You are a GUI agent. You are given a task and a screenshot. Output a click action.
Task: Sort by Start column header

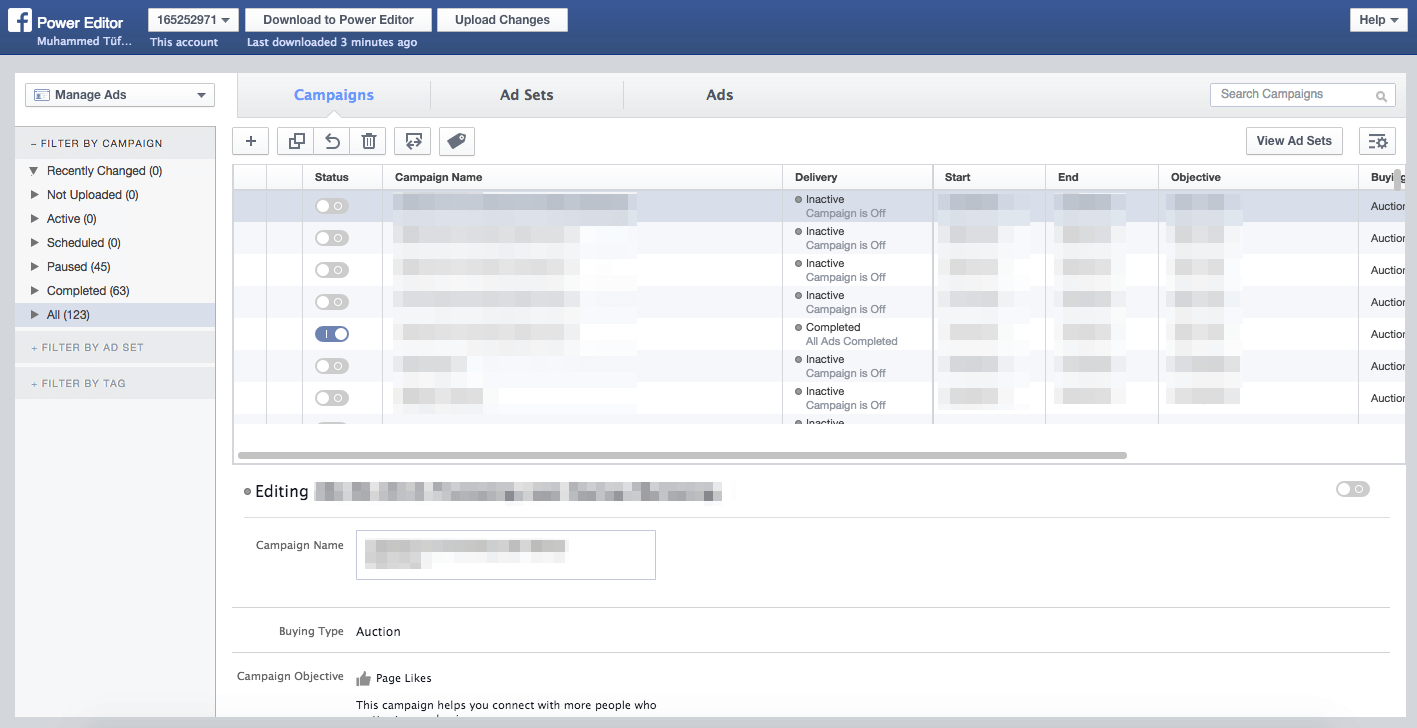coord(989,177)
